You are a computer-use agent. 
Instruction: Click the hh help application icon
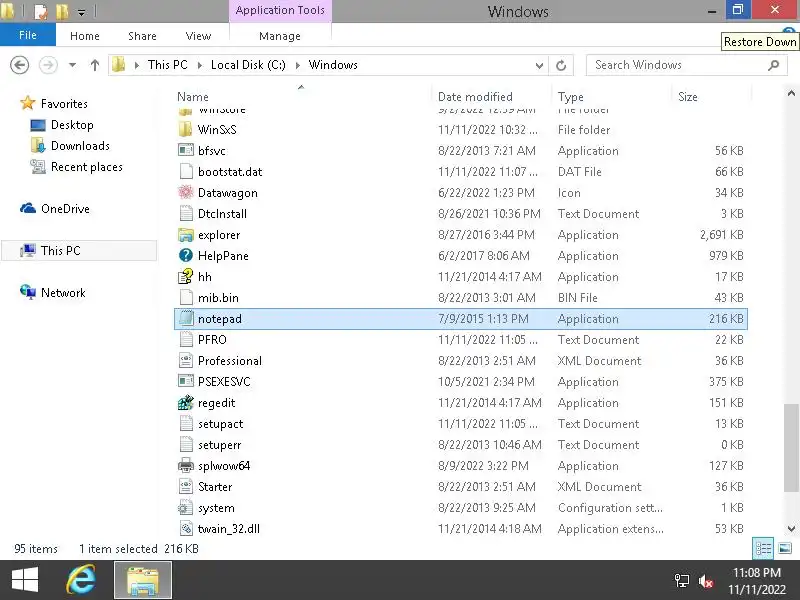coord(186,277)
